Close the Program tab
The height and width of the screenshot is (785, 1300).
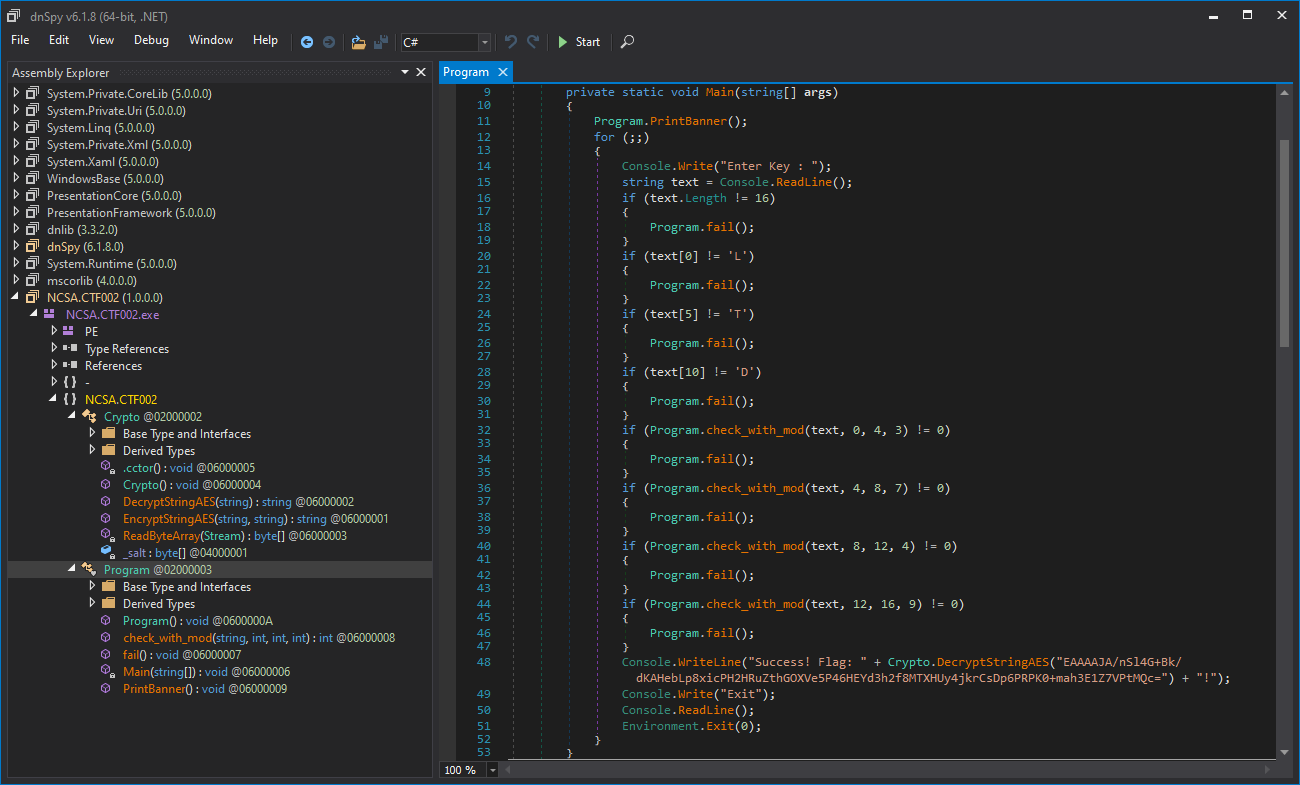click(503, 72)
